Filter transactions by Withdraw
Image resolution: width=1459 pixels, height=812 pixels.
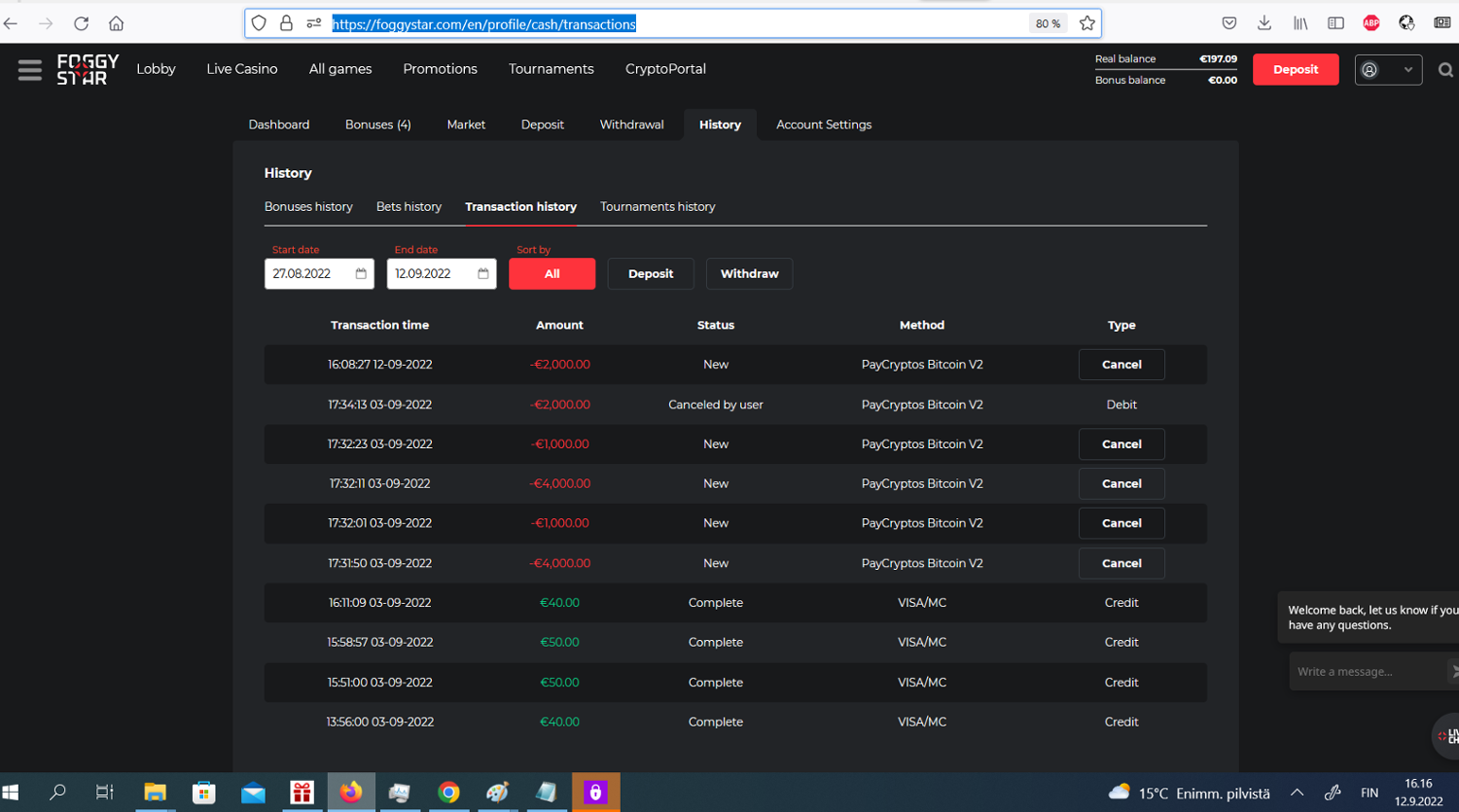(x=749, y=274)
